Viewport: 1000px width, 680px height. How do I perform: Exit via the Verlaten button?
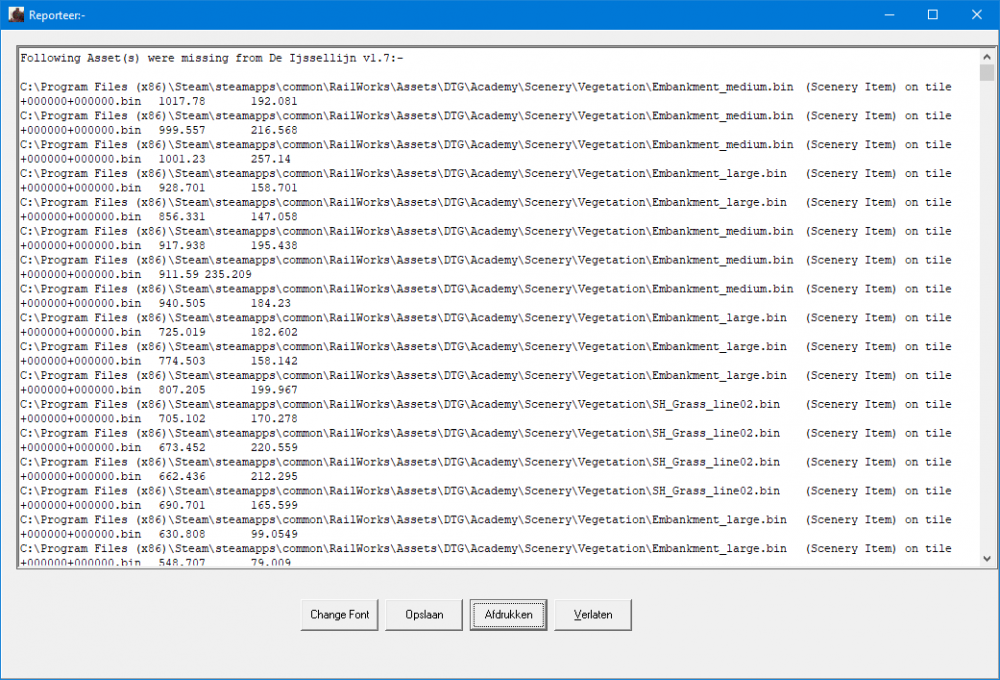593,615
